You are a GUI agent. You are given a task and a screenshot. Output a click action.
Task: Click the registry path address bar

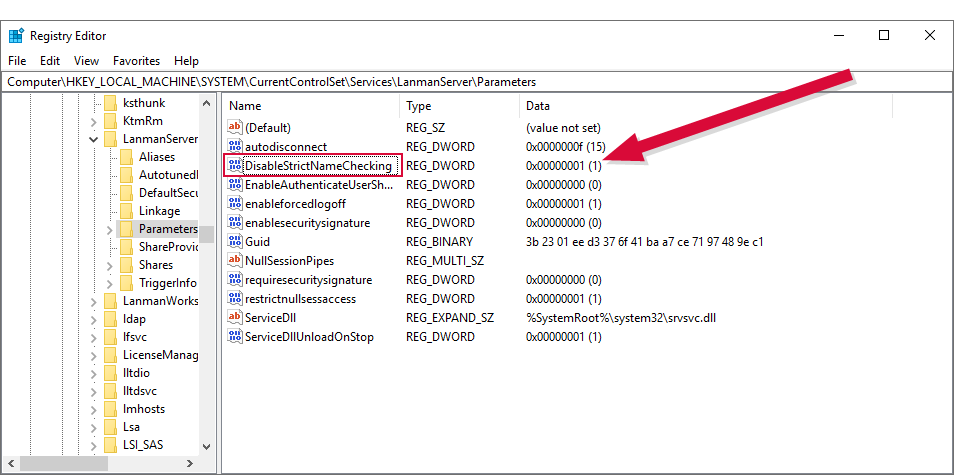point(477,81)
